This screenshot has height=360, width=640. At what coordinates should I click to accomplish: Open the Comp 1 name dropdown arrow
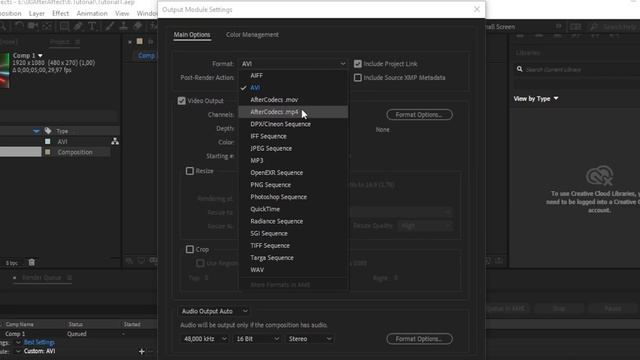(40, 56)
